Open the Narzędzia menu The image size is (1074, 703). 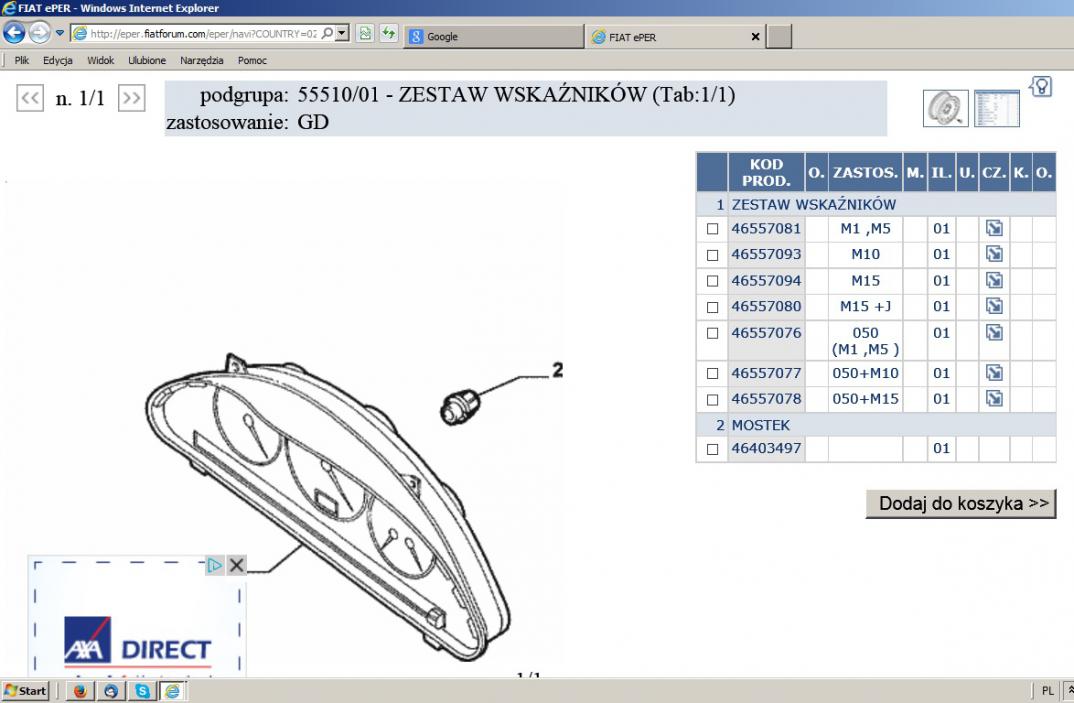[x=201, y=61]
